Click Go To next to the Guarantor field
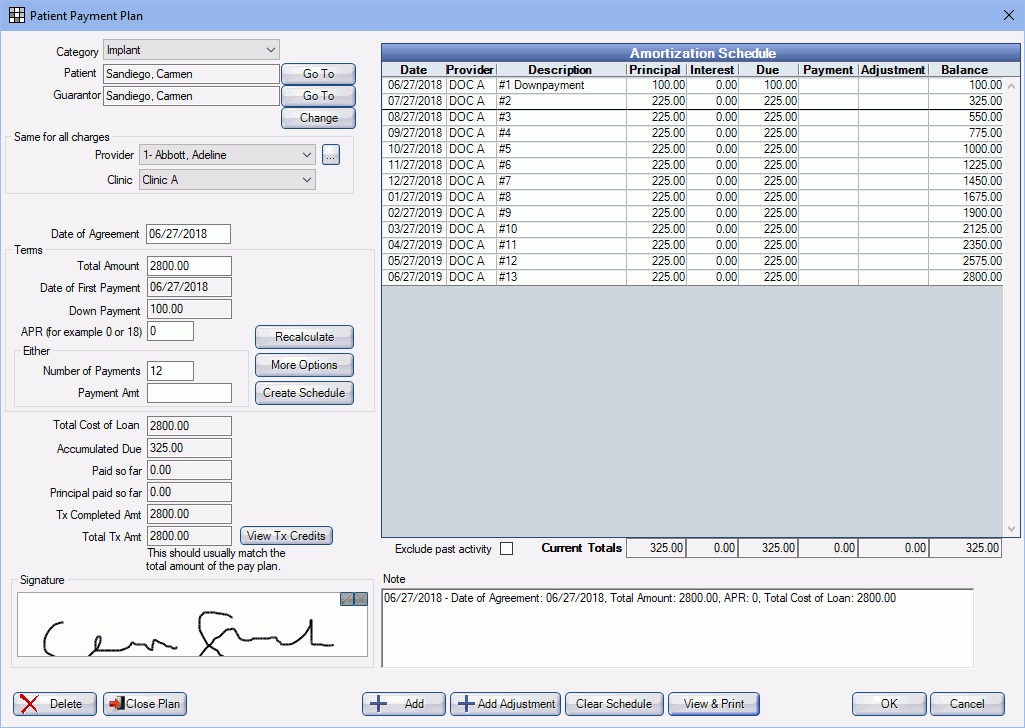This screenshot has width=1025, height=728. point(318,96)
